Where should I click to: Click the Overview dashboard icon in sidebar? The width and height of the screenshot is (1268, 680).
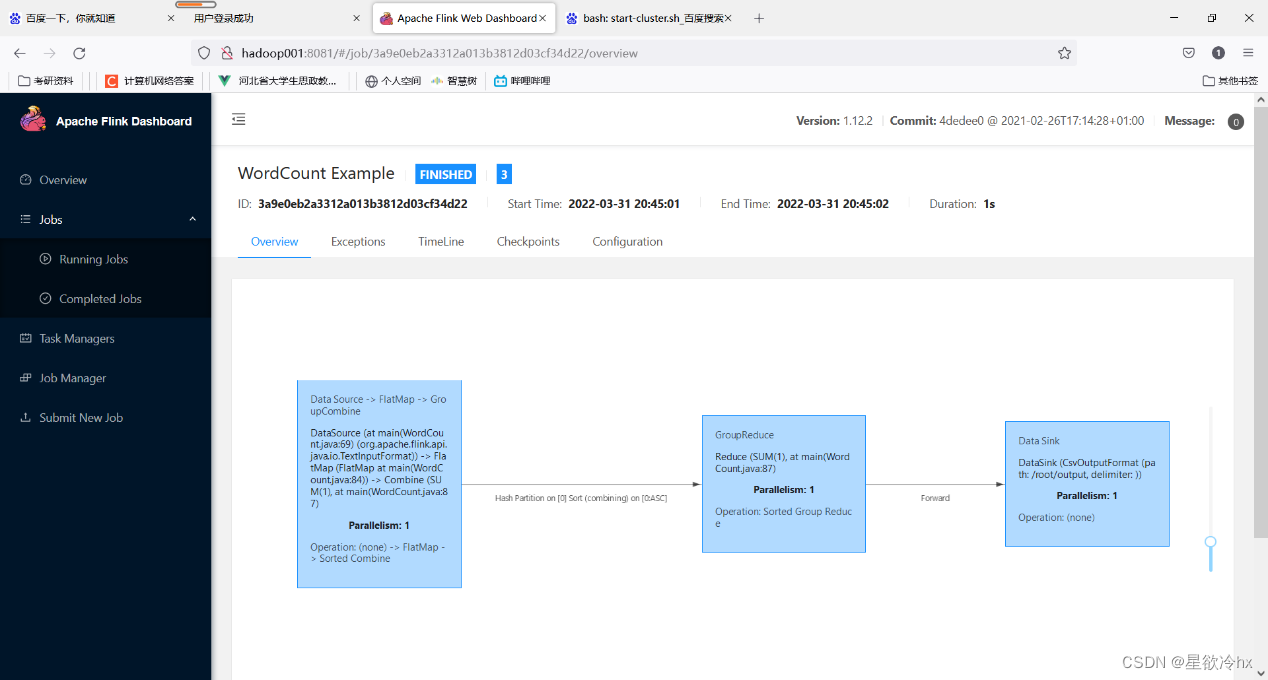(26, 180)
